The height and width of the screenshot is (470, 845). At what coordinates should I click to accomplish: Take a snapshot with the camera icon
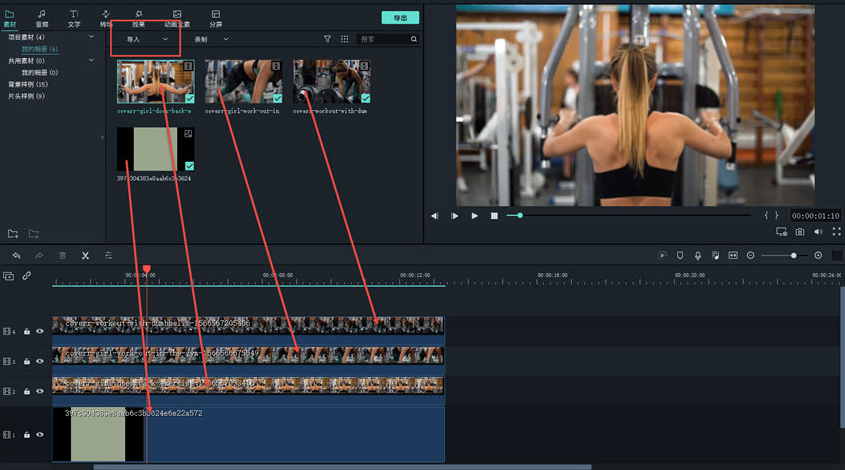[800, 232]
